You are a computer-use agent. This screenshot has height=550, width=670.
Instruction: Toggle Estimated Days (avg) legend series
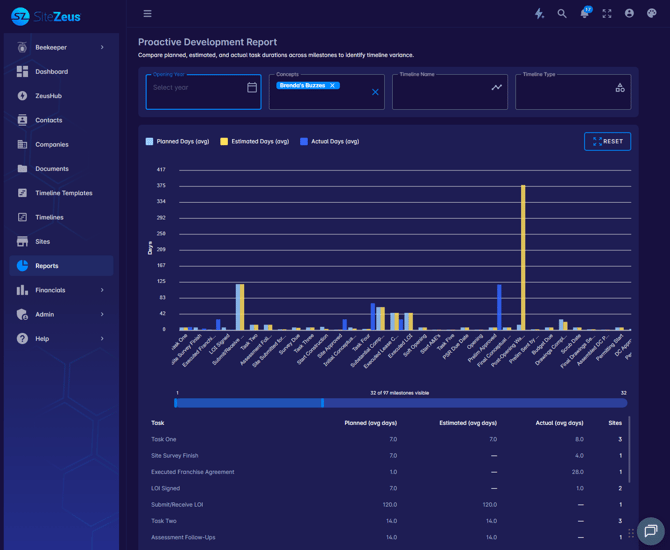255,141
